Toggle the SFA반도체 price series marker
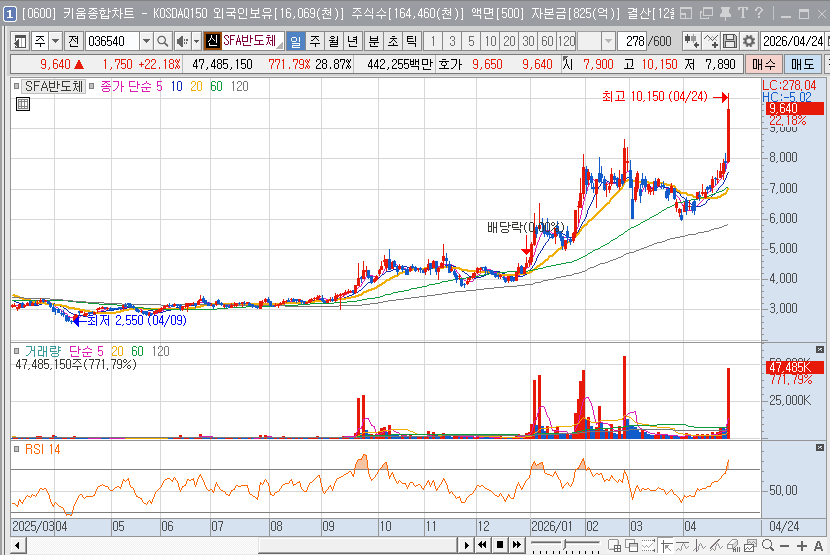This screenshot has height=555, width=830. [16, 86]
